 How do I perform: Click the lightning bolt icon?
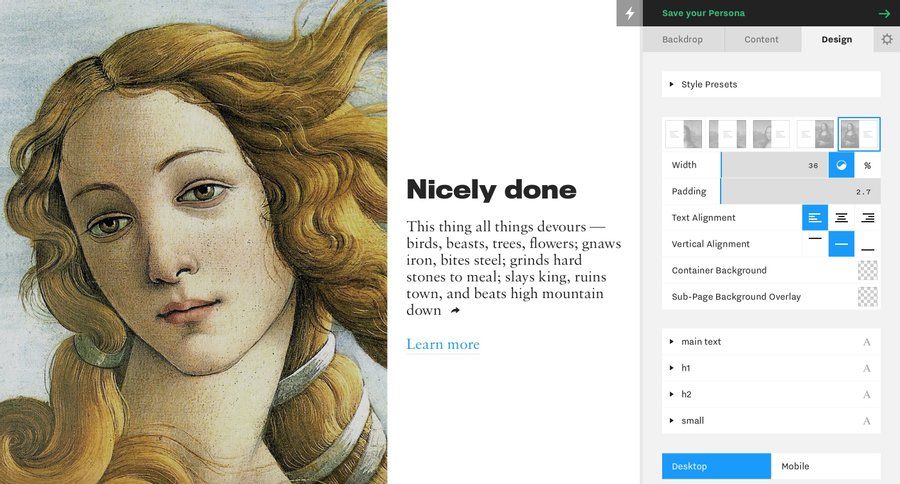[629, 13]
